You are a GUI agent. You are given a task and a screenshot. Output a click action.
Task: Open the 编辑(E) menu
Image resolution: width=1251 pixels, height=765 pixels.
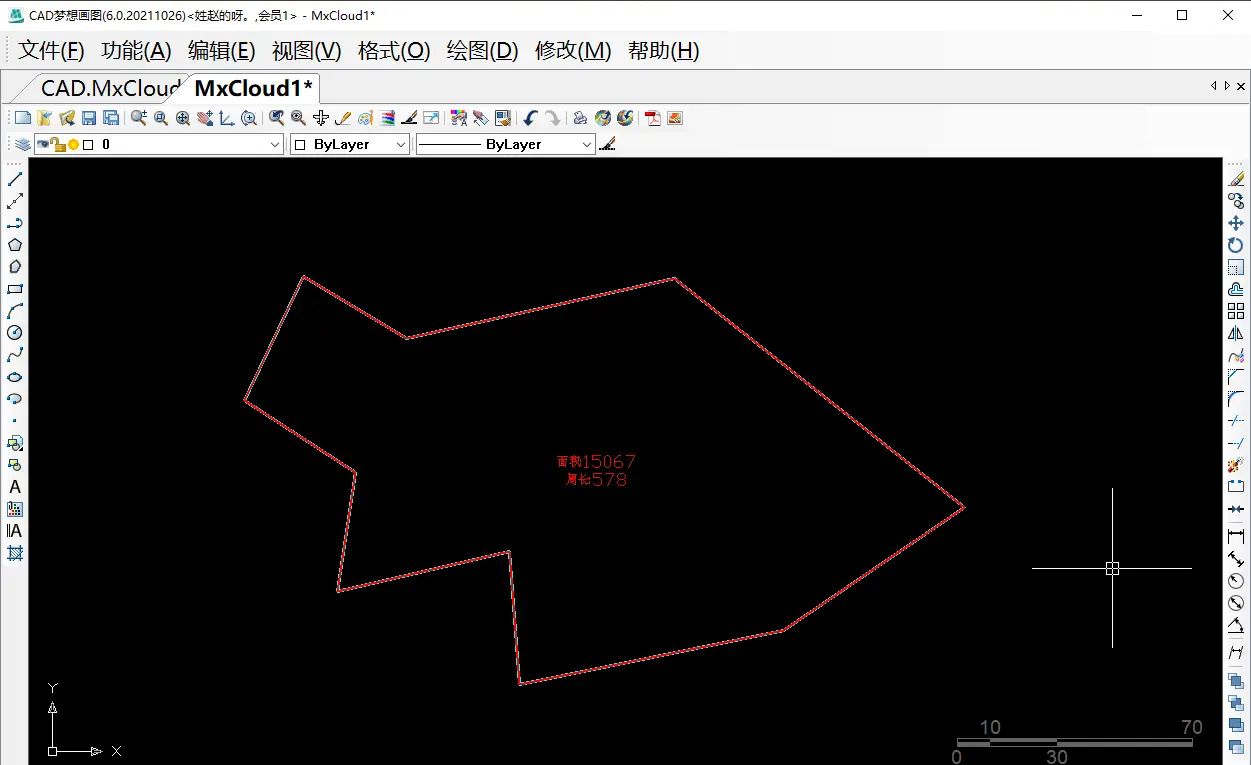point(222,51)
